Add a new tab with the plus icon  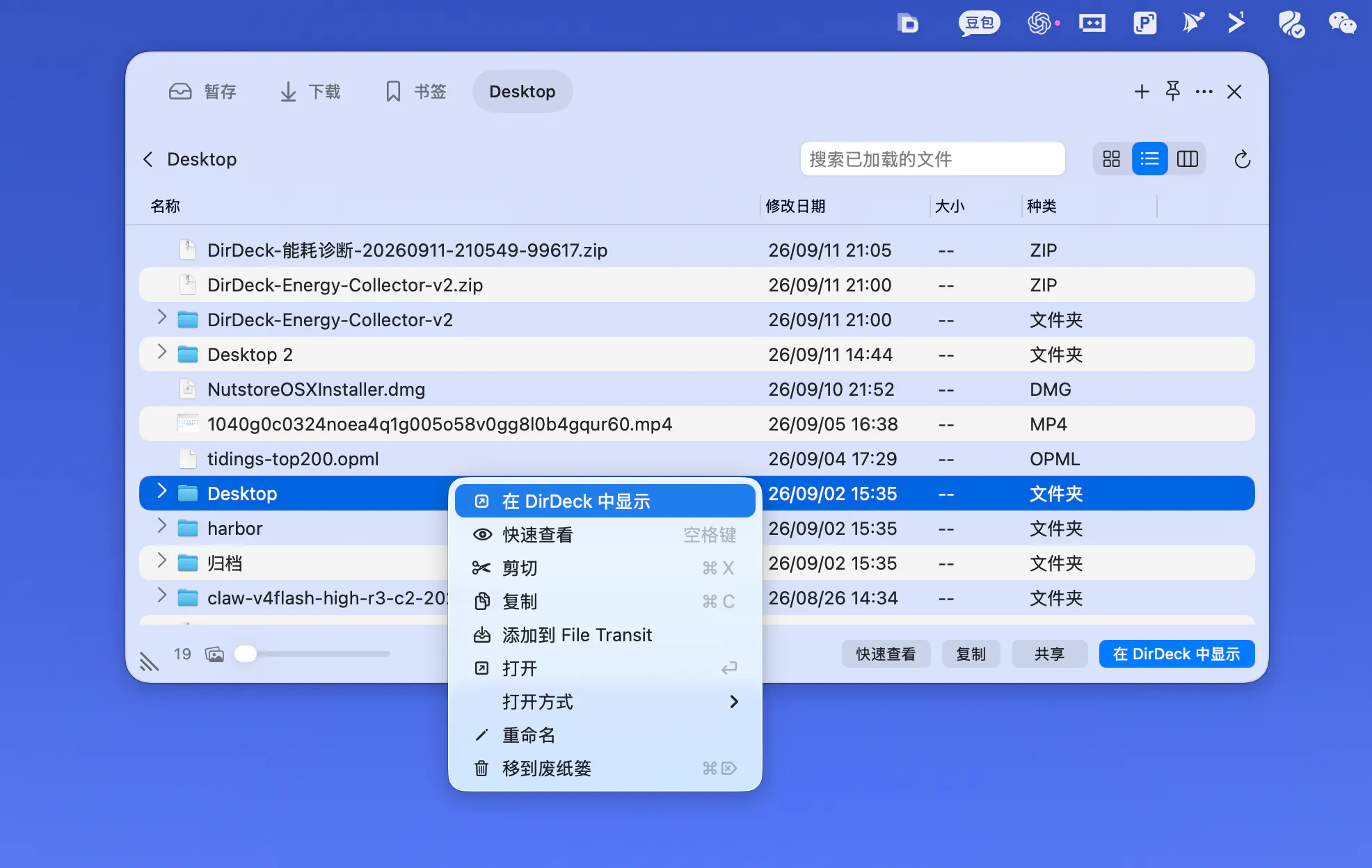pyautogui.click(x=1142, y=91)
